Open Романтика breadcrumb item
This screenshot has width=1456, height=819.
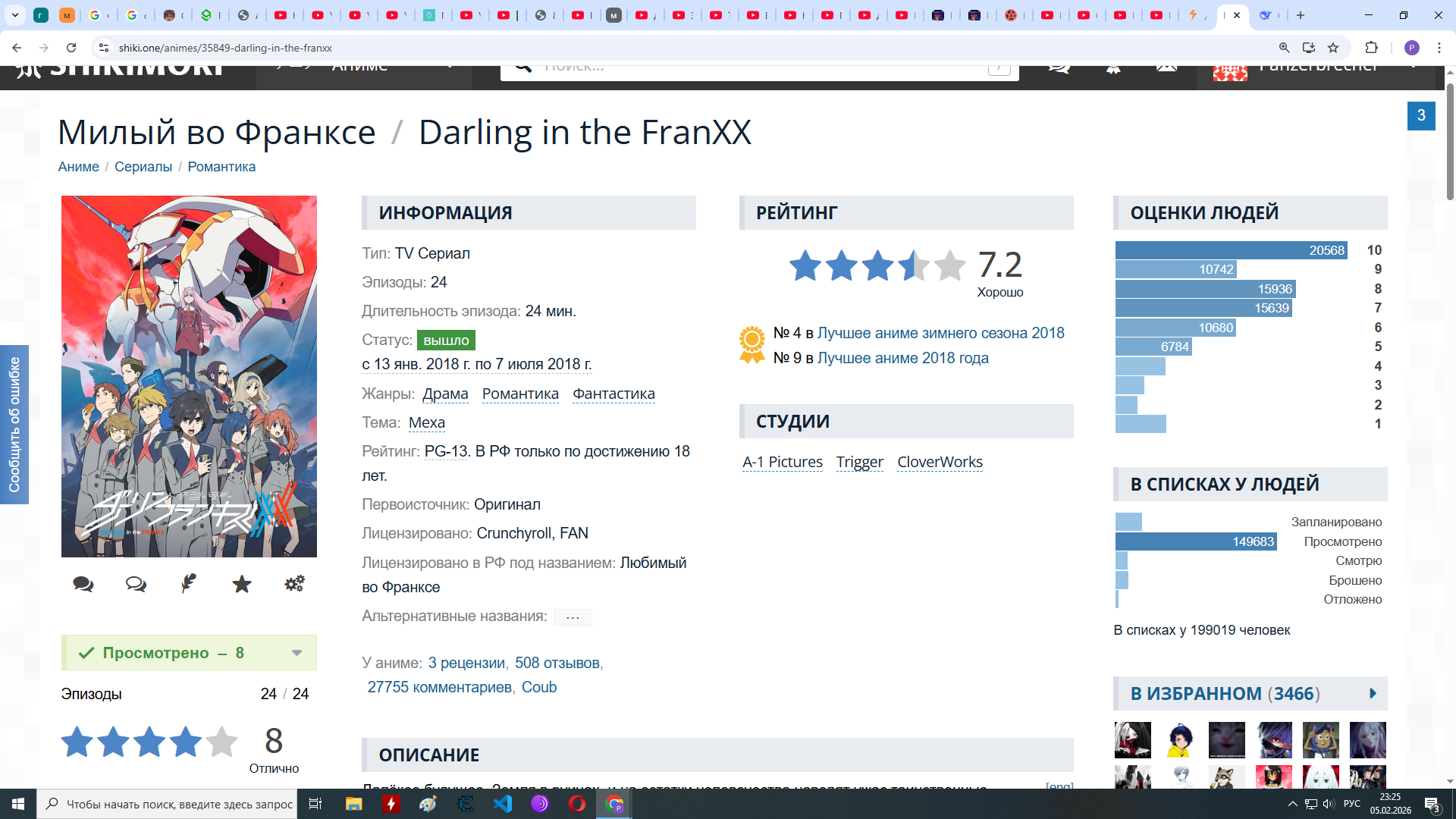point(221,167)
